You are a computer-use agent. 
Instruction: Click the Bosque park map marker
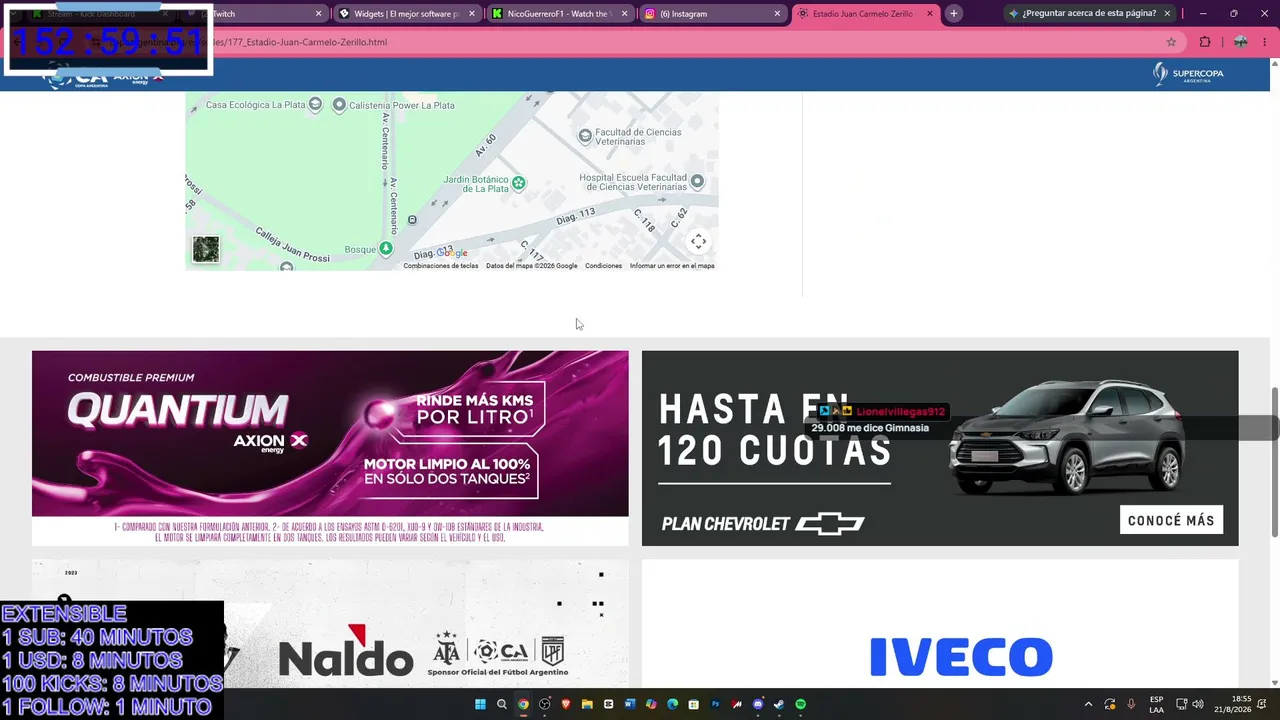pos(386,249)
